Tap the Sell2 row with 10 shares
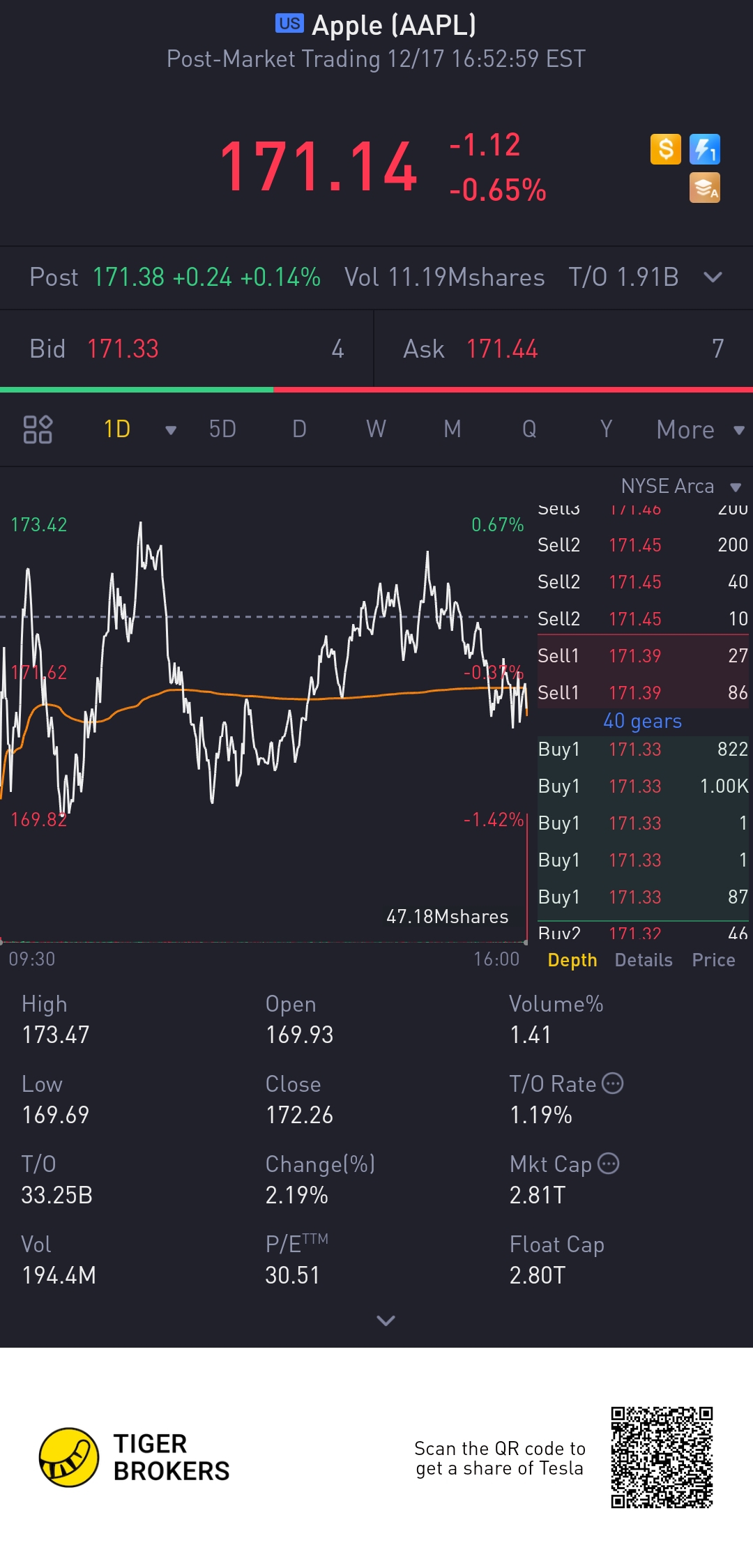 [643, 618]
